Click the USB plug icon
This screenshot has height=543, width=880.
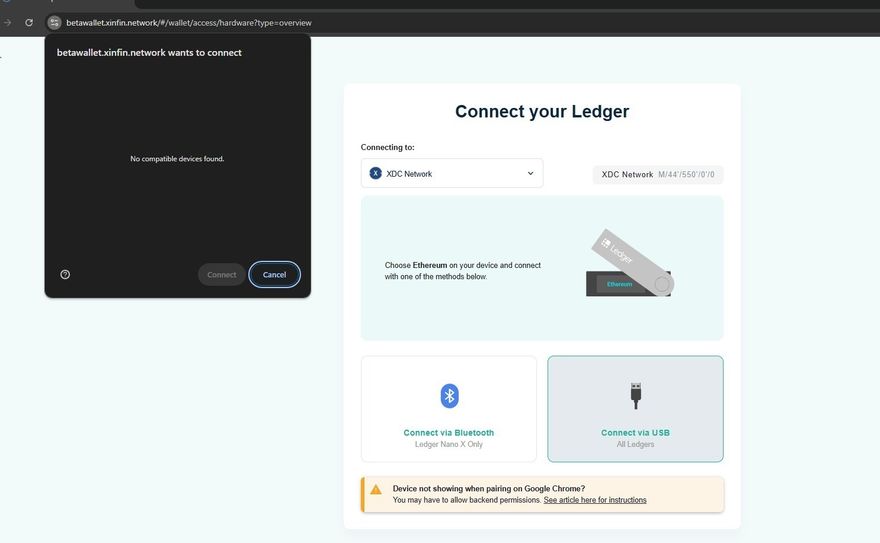coord(635,394)
